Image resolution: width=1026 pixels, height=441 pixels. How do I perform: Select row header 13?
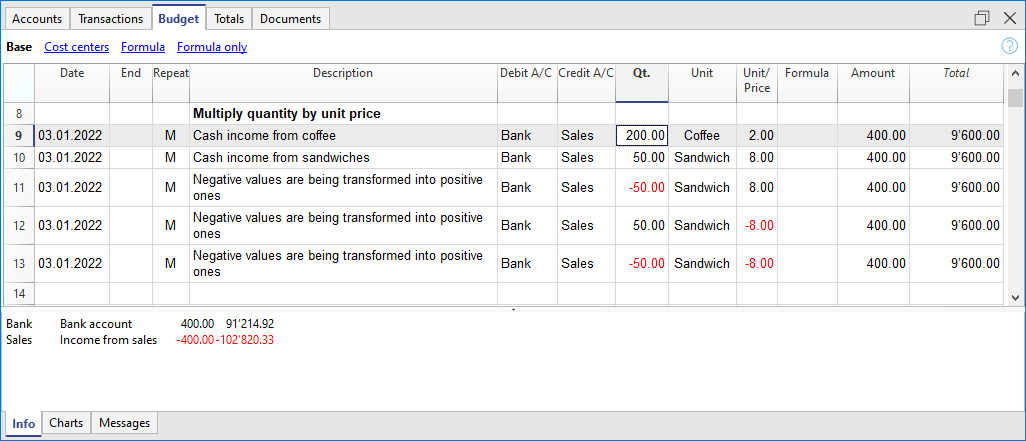pyautogui.click(x=19, y=264)
